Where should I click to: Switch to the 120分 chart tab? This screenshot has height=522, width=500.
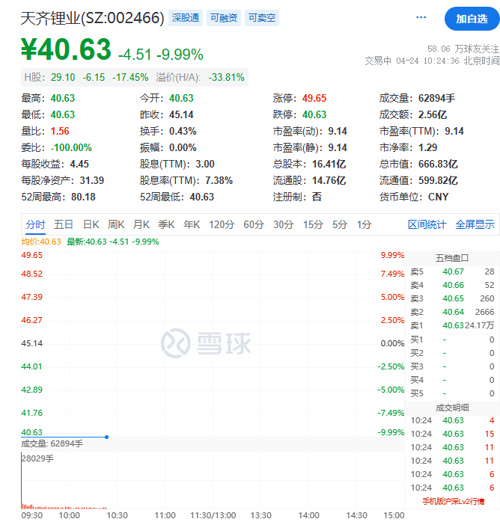pos(222,225)
